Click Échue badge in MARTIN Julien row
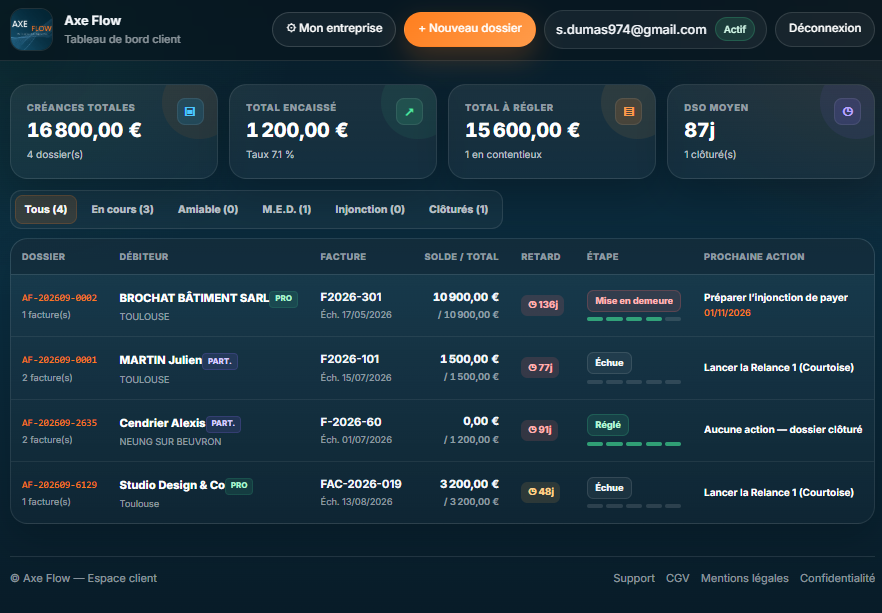 (x=609, y=363)
